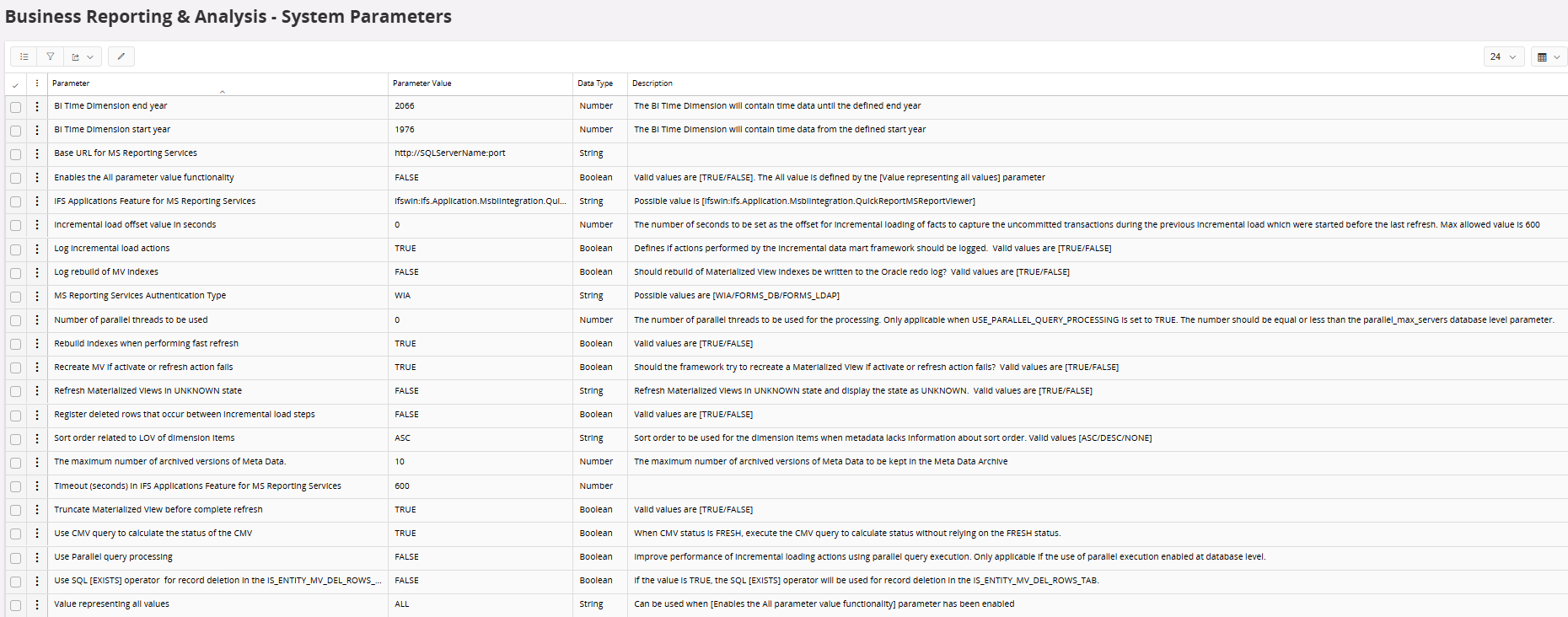Open row menu for Incremental load offset value
Image resolution: width=1568 pixels, height=617 pixels.
coord(37,224)
